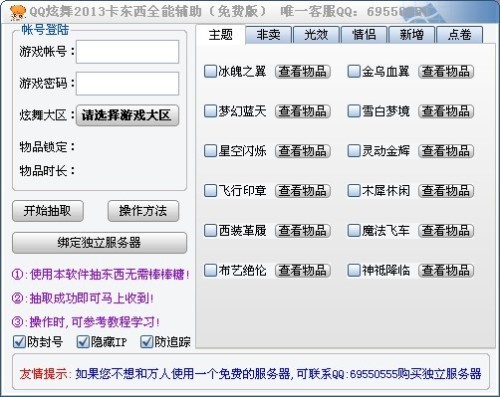Click 查看物品 next to 金乌血翼
500x397 pixels.
click(446, 71)
